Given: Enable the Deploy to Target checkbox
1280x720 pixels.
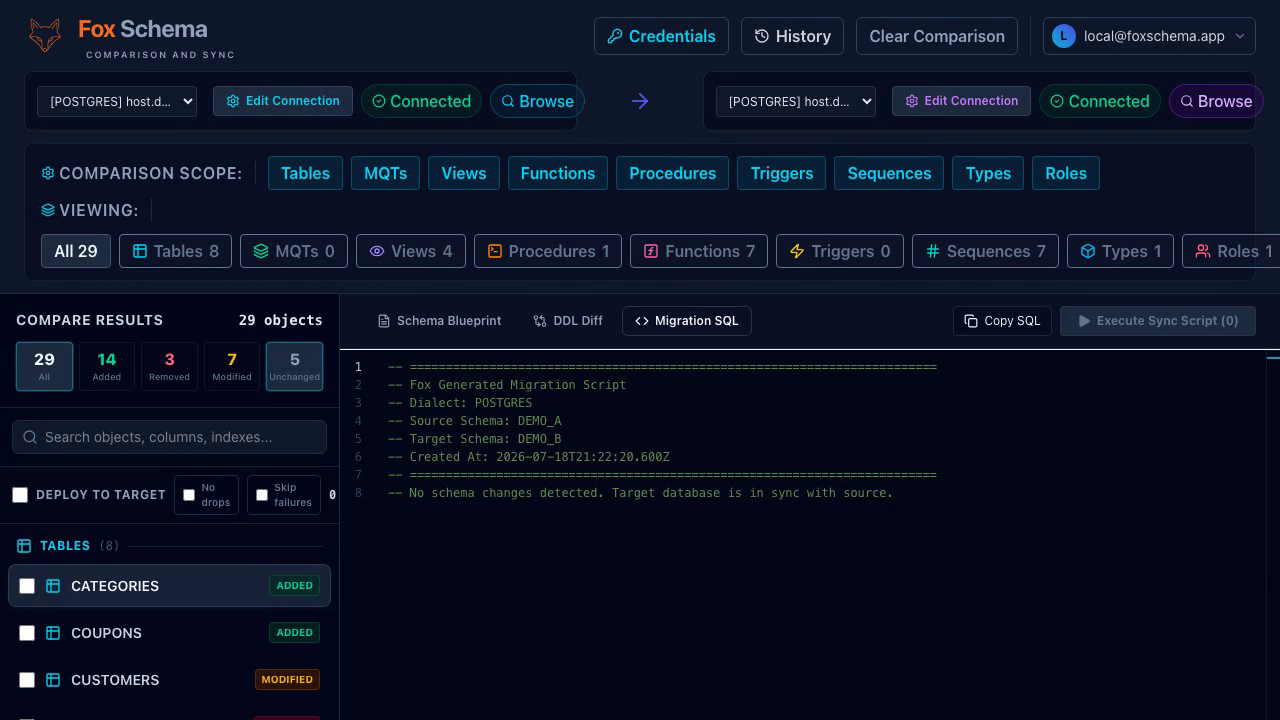Looking at the screenshot, I should point(20,495).
